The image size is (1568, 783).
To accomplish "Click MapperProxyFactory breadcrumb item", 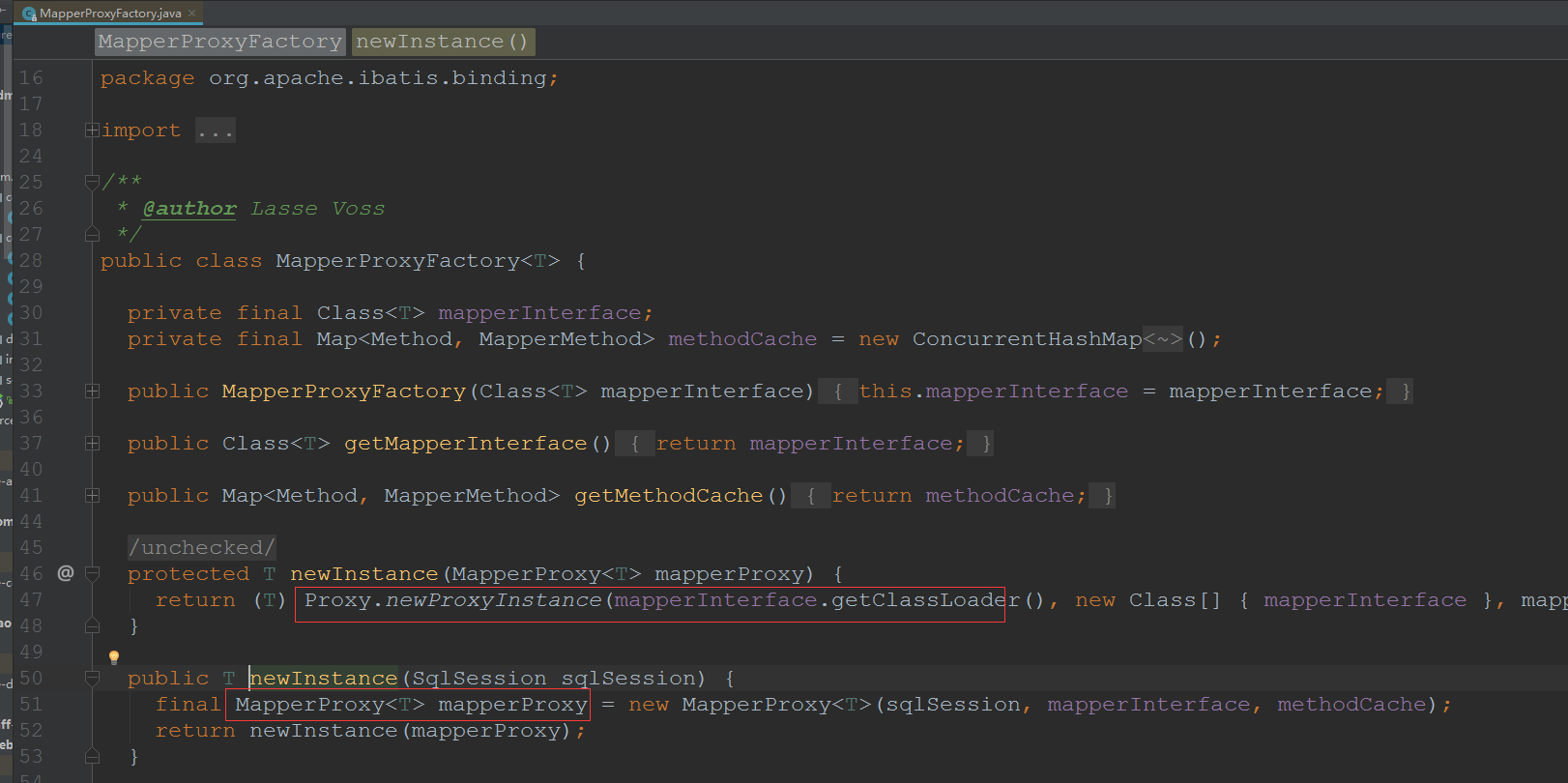I will [x=220, y=42].
